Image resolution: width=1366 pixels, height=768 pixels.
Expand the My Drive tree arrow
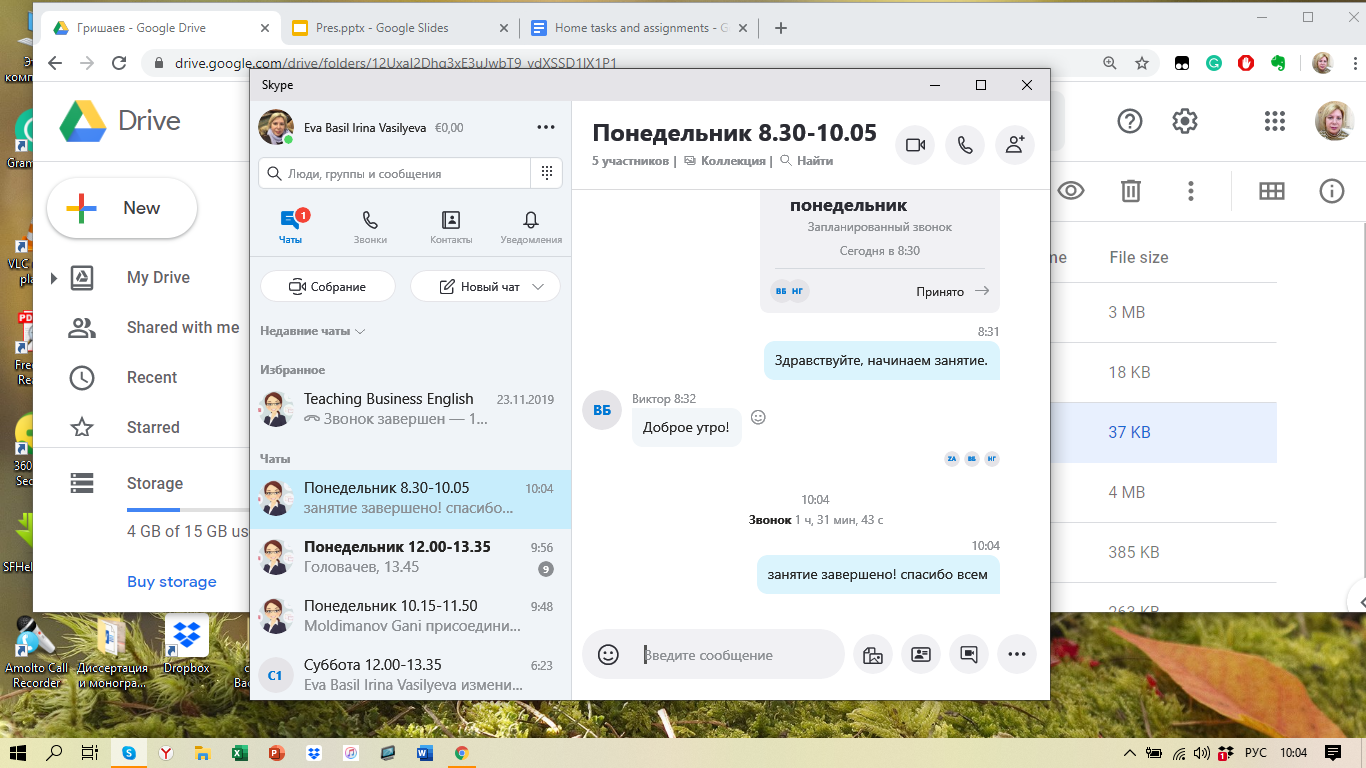point(54,278)
